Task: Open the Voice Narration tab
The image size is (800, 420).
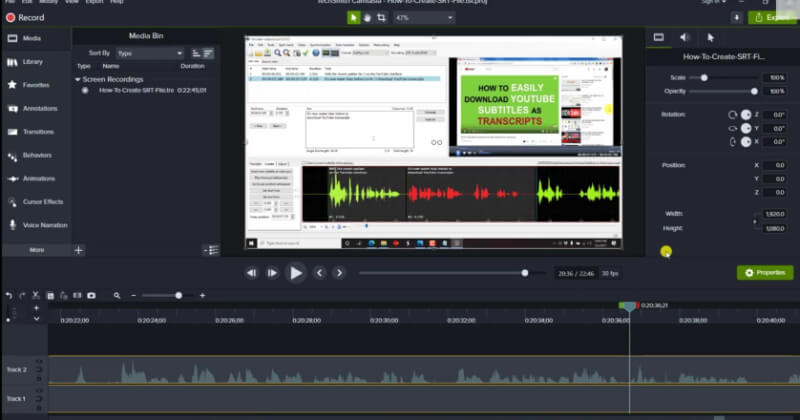Action: pos(36,225)
